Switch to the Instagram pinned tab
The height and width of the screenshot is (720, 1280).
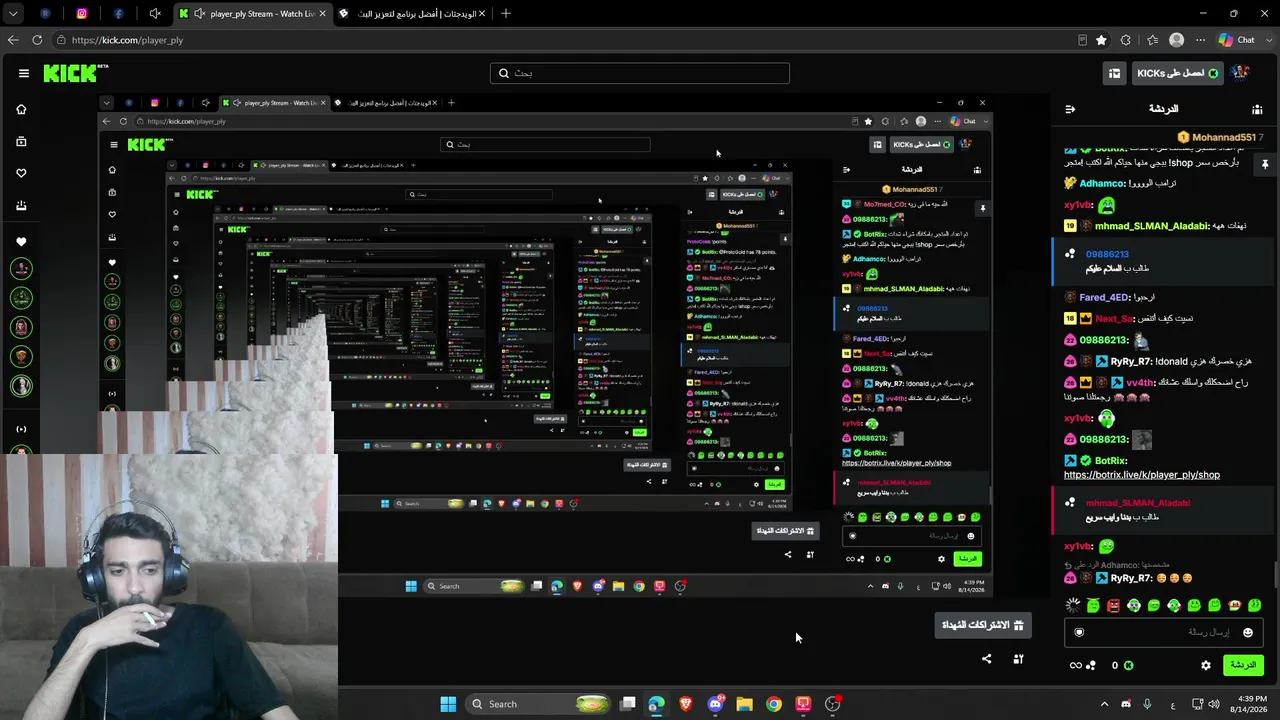pos(82,14)
